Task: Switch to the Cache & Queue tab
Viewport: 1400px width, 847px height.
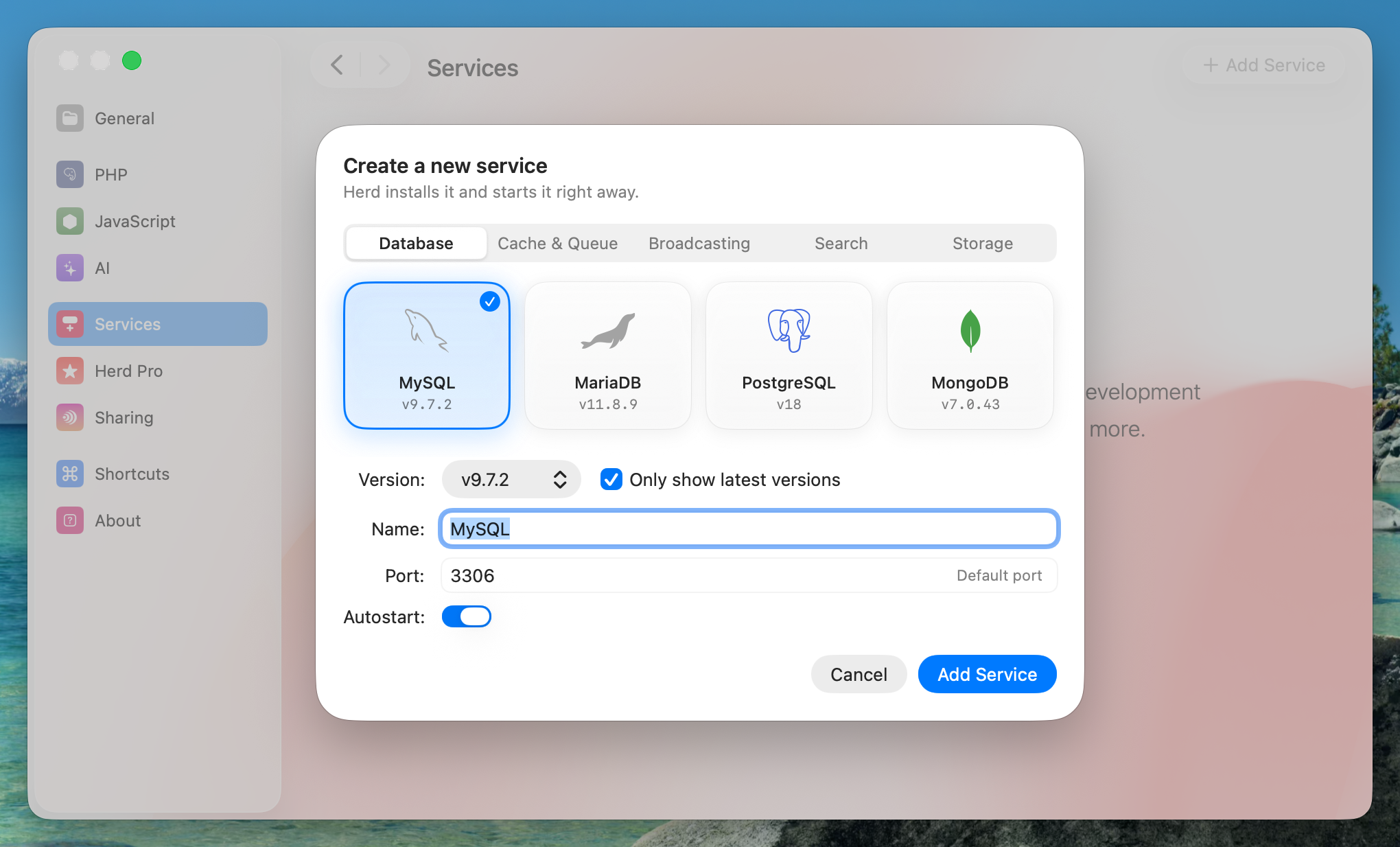Action: click(557, 243)
